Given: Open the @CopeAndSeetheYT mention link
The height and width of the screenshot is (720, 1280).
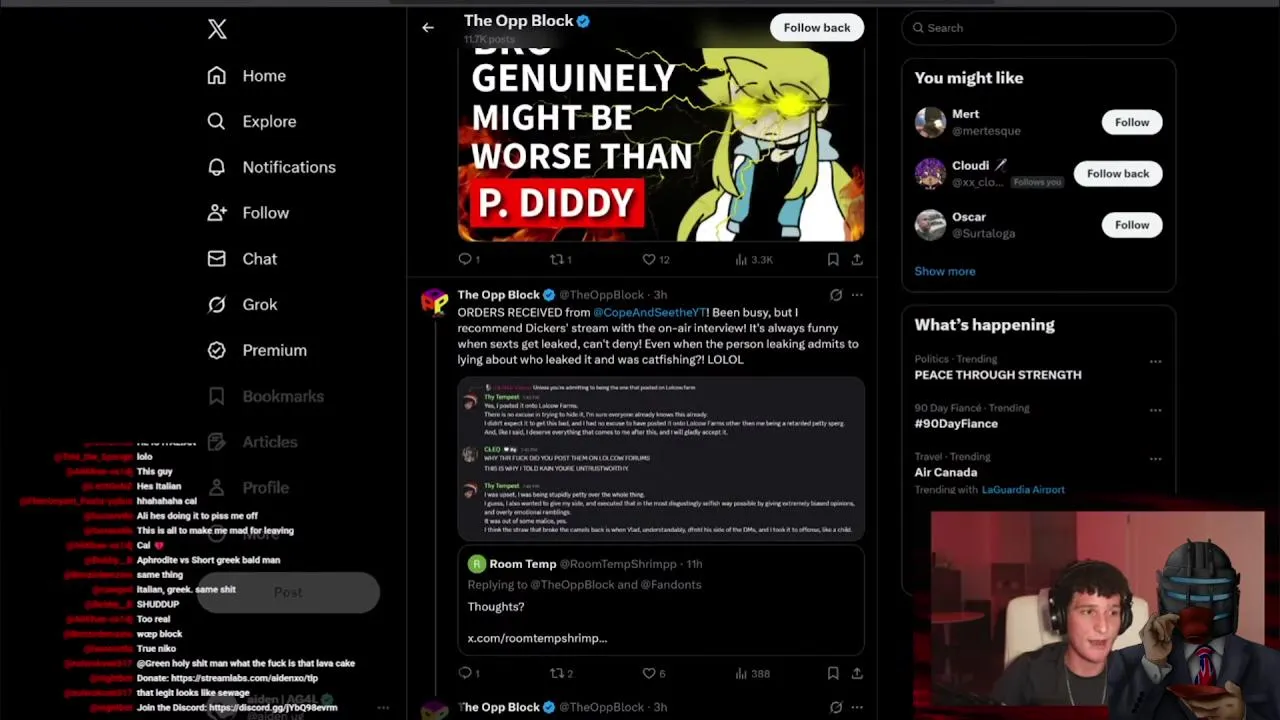Looking at the screenshot, I should pos(649,312).
